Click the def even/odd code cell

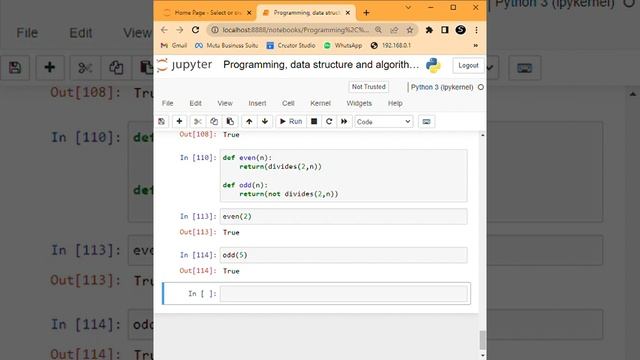click(344, 176)
